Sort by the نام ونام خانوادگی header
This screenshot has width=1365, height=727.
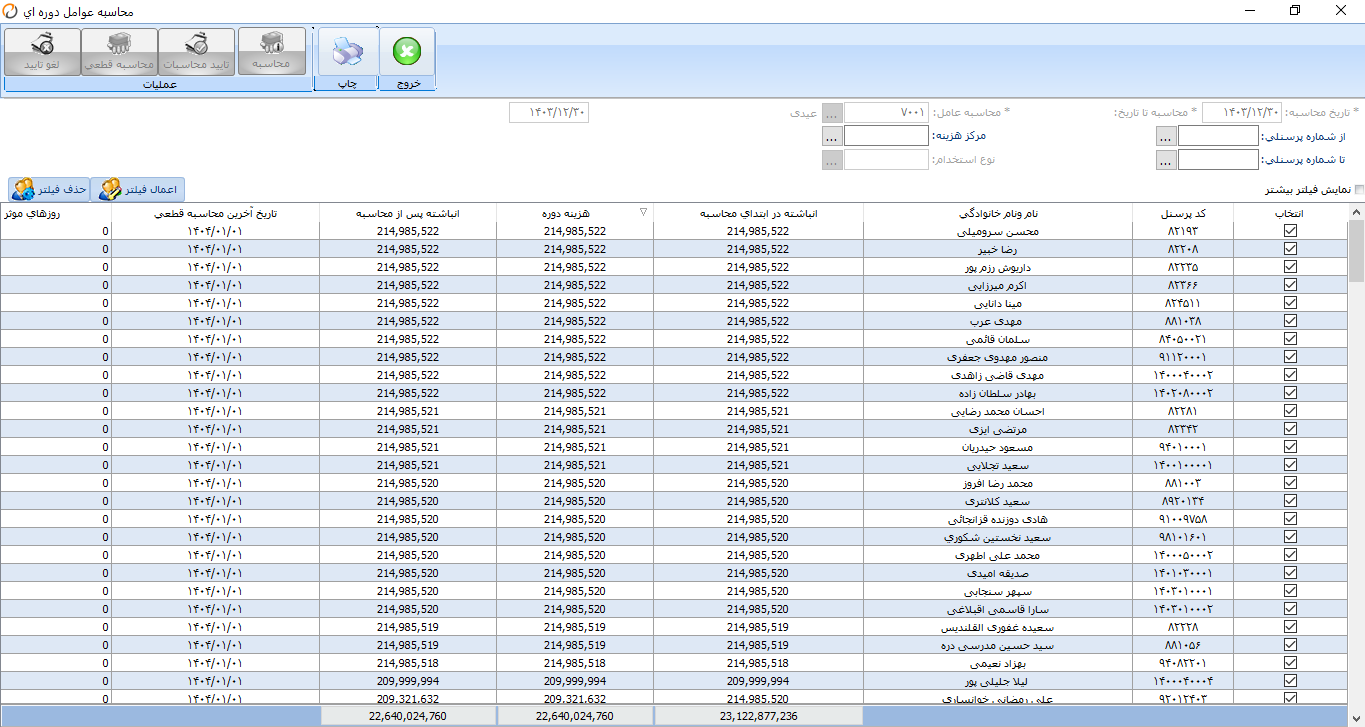(997, 213)
